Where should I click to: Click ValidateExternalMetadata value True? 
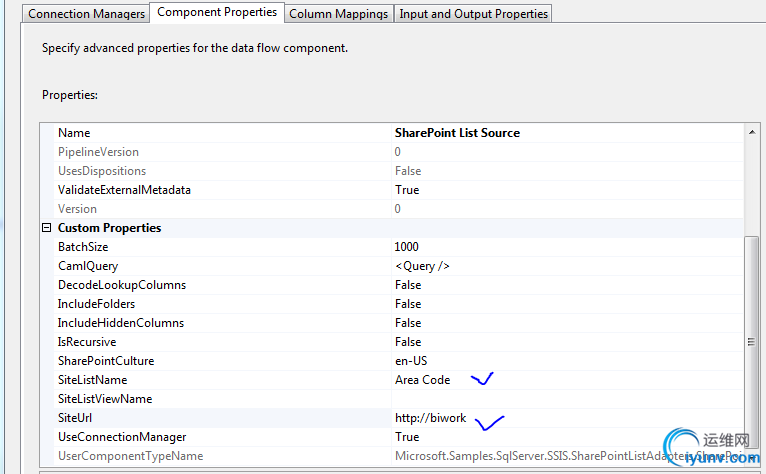click(407, 190)
